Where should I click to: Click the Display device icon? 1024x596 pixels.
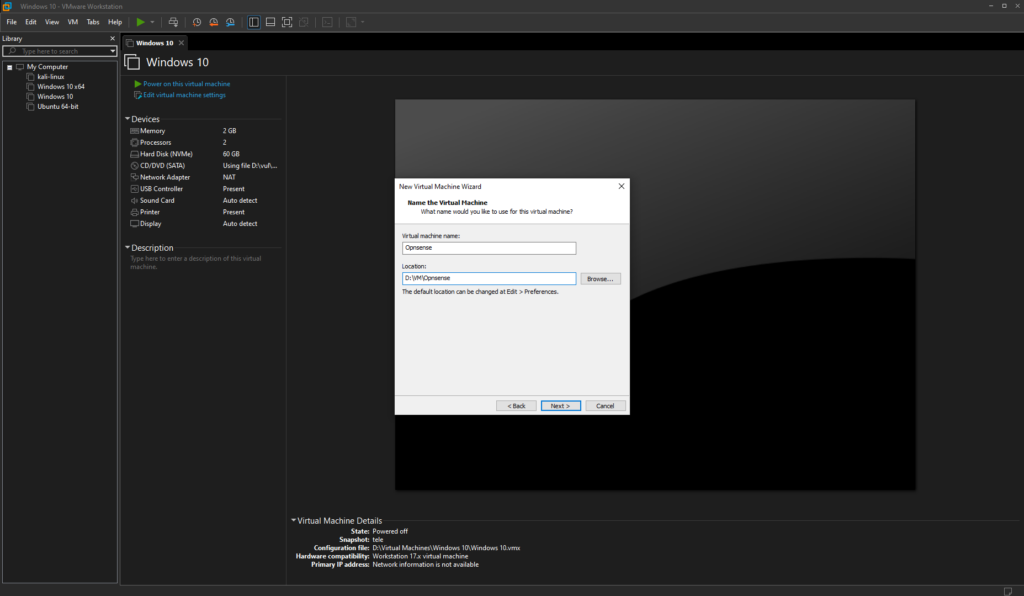(134, 223)
